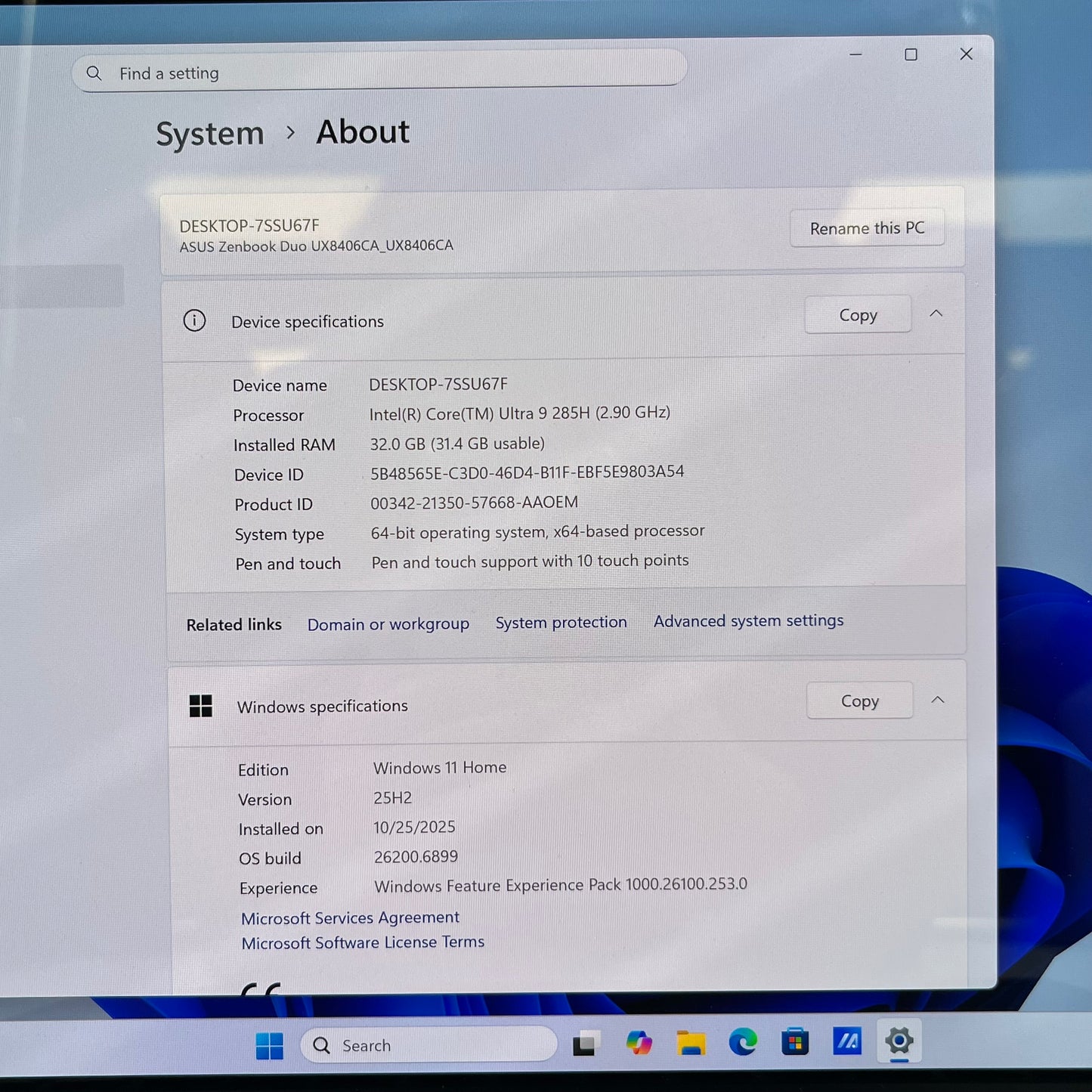Click the Windows Start button

(x=269, y=1044)
